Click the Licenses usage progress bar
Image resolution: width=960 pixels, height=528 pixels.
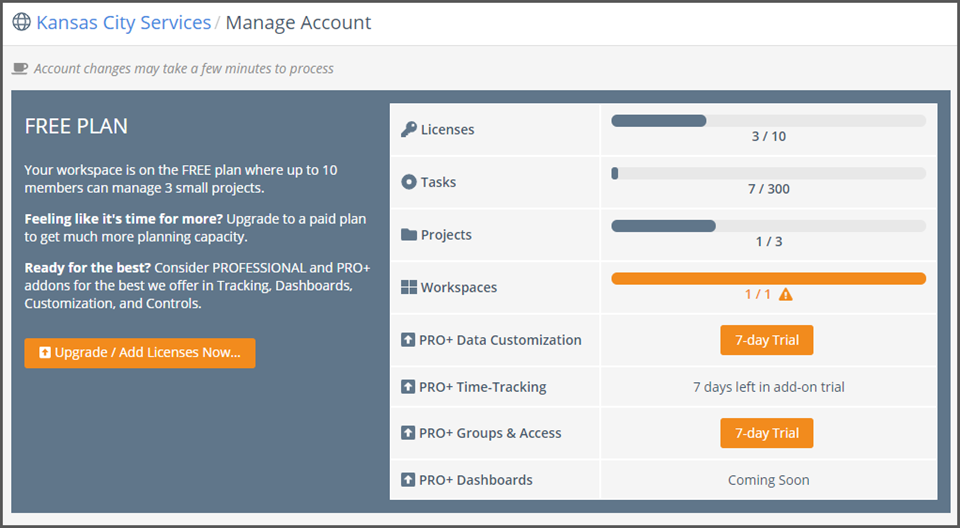point(768,121)
